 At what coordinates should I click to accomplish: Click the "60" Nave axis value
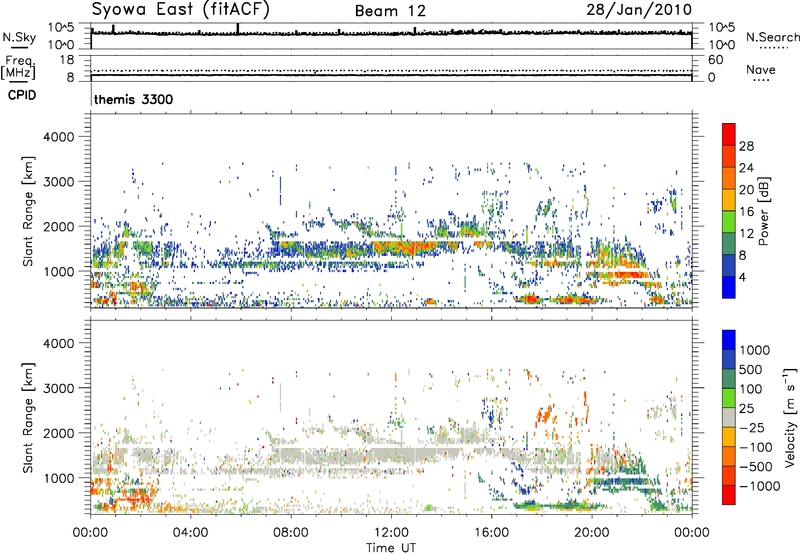(x=716, y=60)
